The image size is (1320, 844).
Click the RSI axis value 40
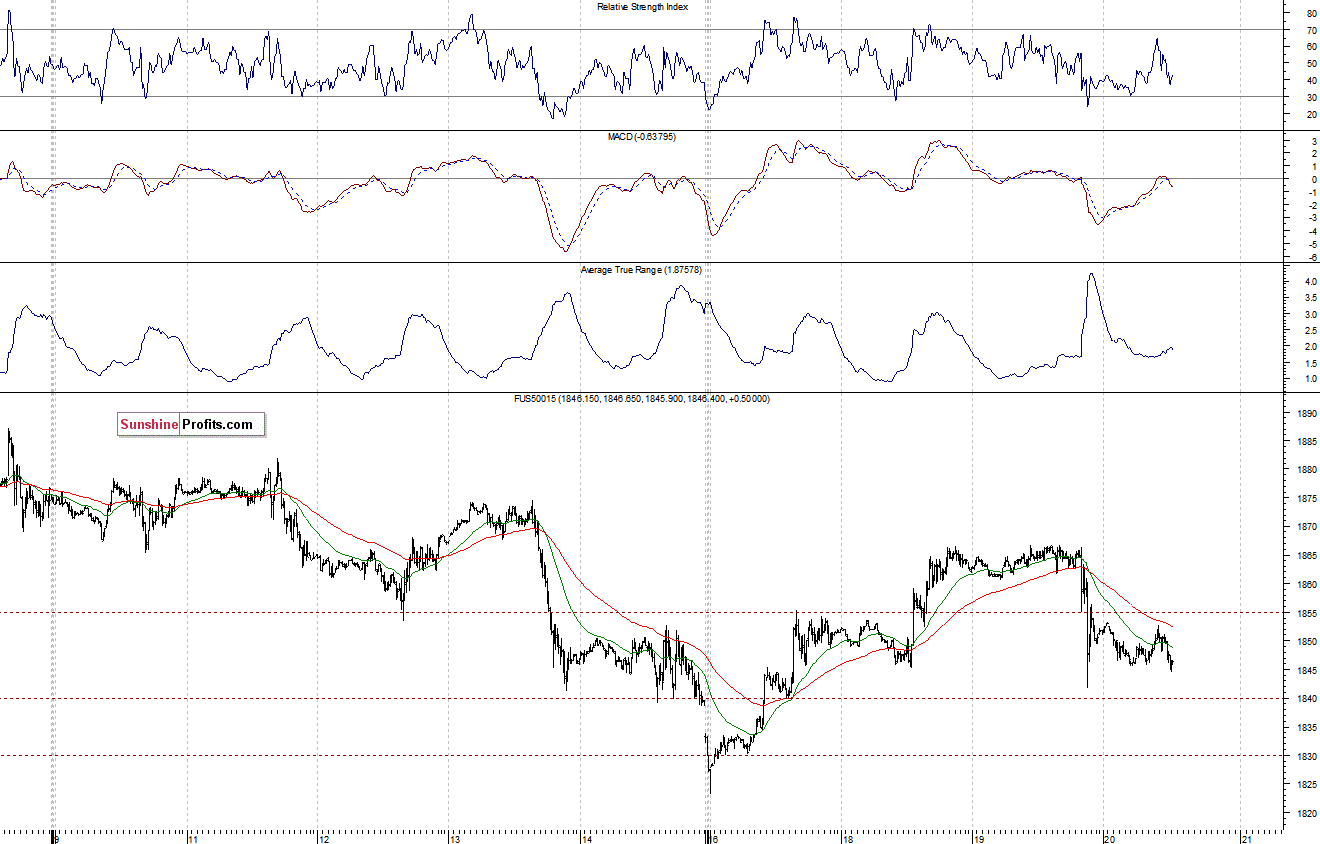[1311, 81]
